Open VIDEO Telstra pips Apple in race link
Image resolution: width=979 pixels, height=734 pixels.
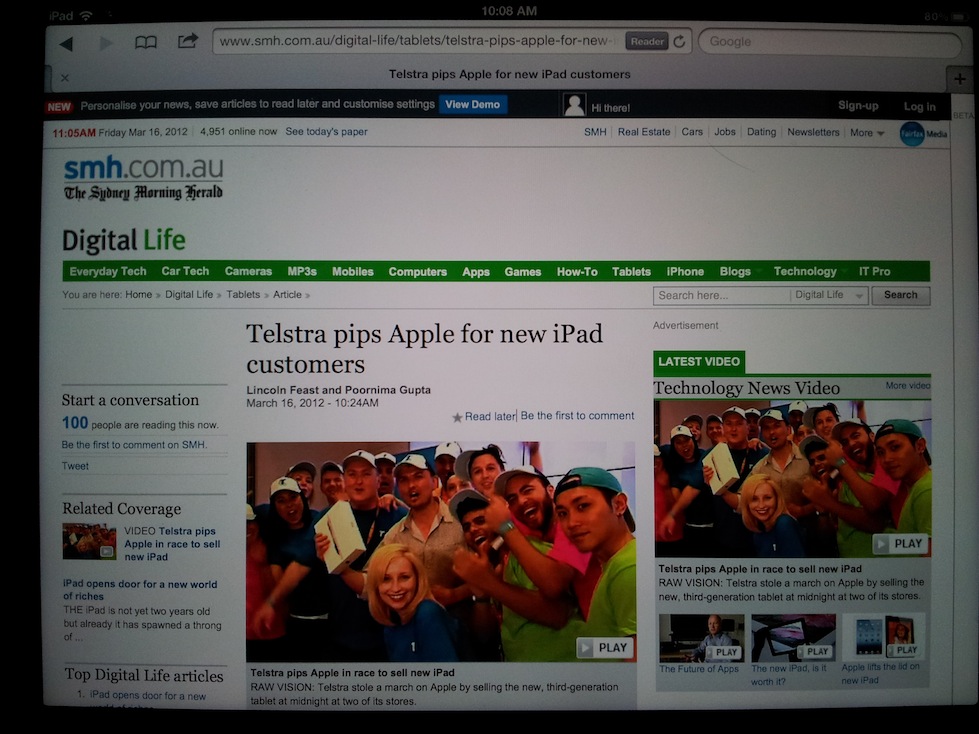(x=172, y=544)
